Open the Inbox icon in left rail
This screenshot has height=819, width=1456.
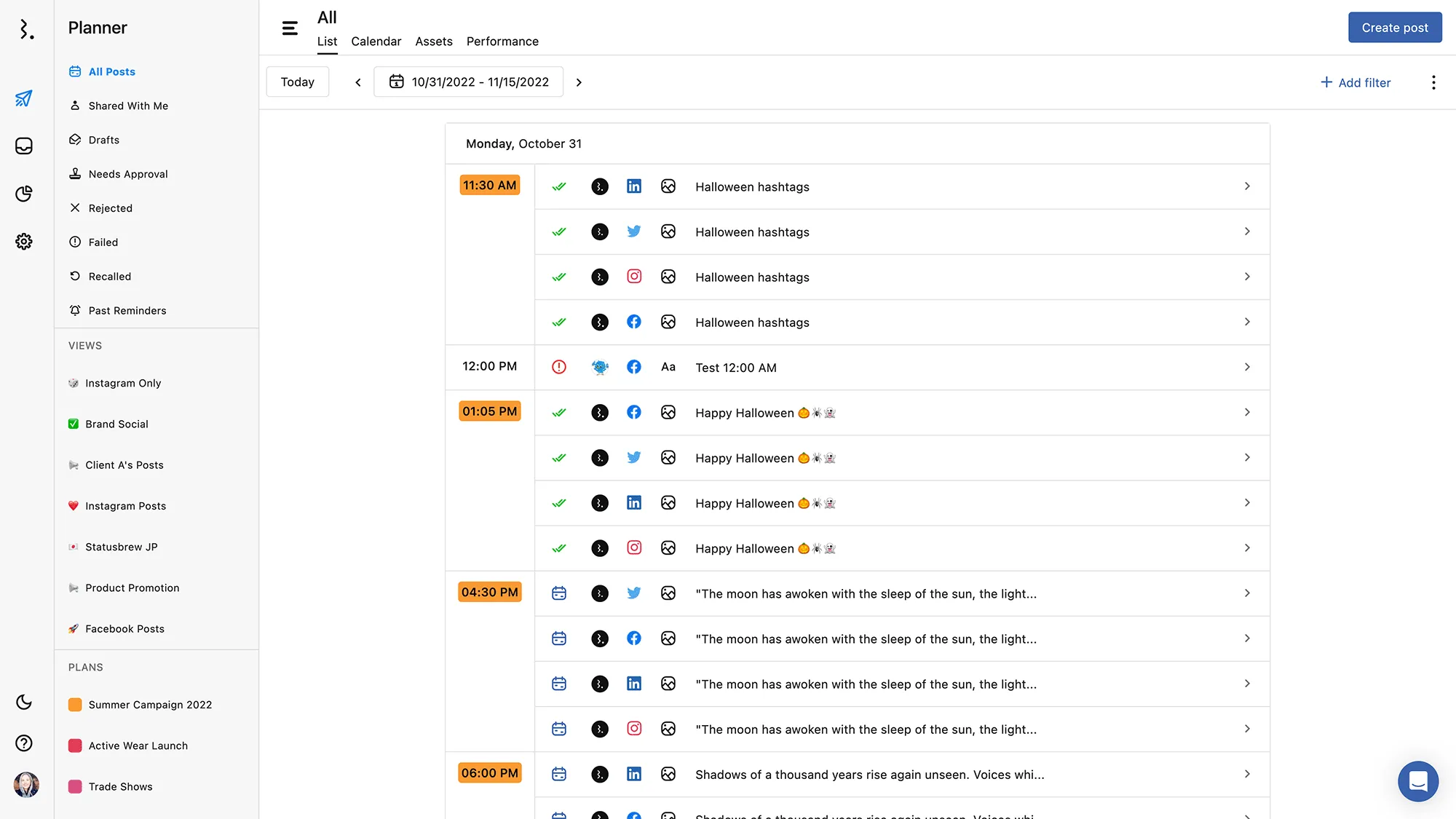coord(24,146)
